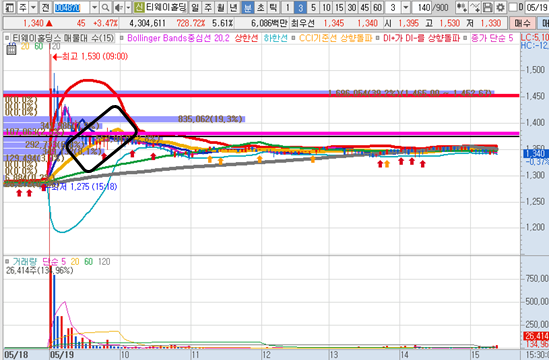The image size is (549, 360).
Task: Select 30-minute interval button
Action: tap(352, 7)
